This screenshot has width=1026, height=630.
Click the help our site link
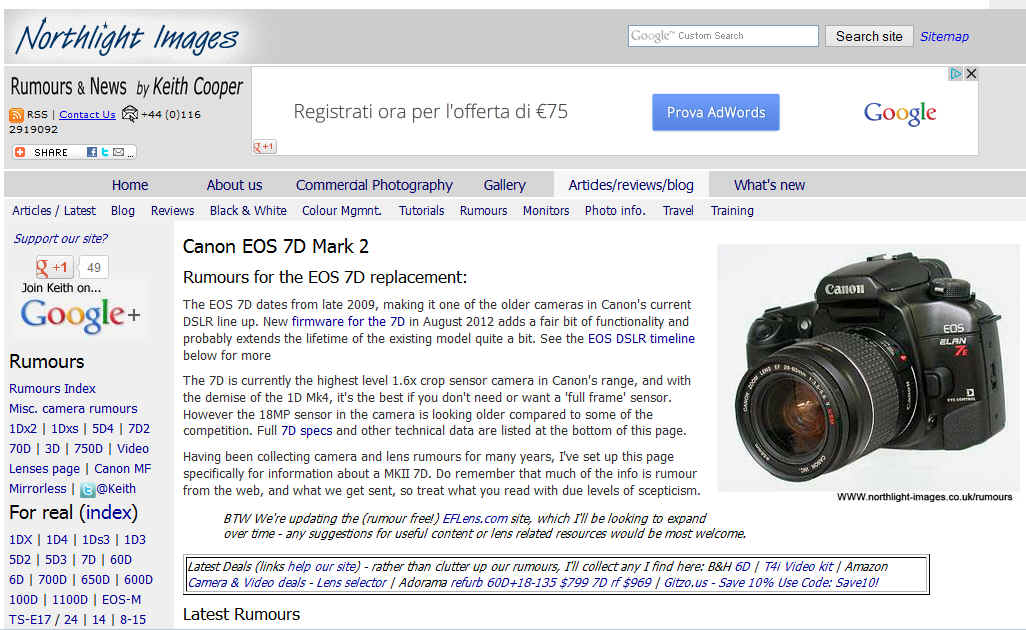(323, 567)
